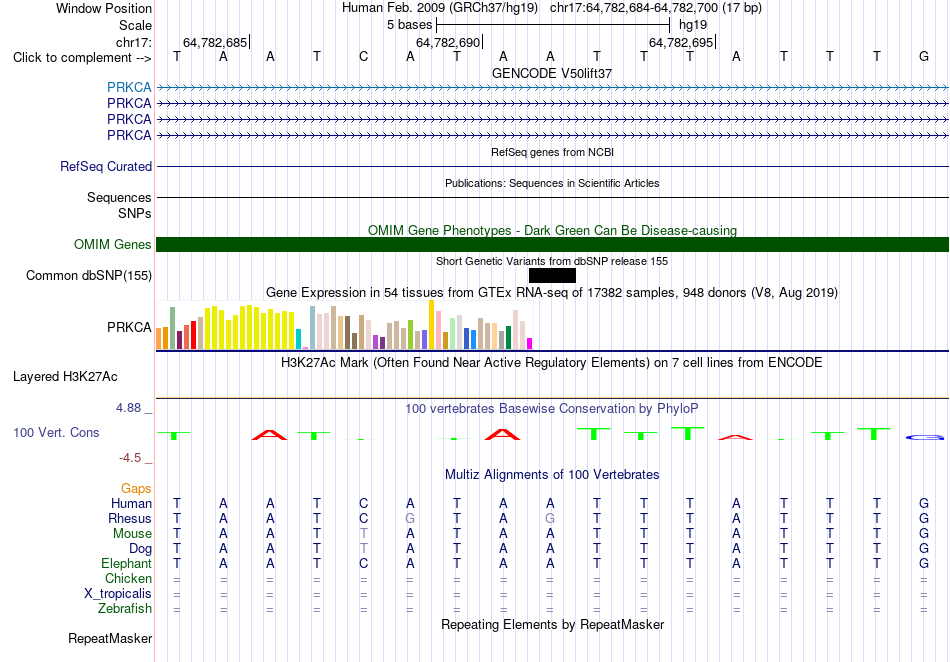Open the 100 Vert. Cons track label
The height and width of the screenshot is (662, 950).
coord(56,432)
